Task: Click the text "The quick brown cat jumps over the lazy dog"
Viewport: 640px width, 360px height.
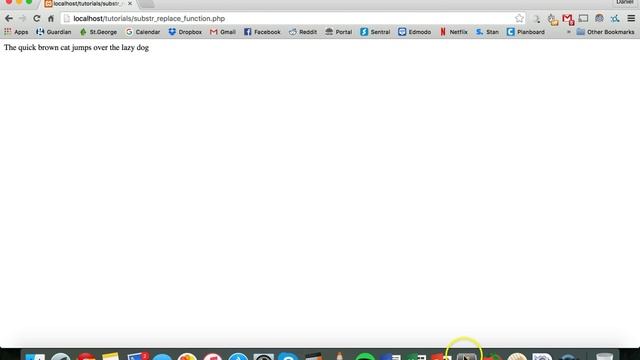Action: tap(76, 47)
